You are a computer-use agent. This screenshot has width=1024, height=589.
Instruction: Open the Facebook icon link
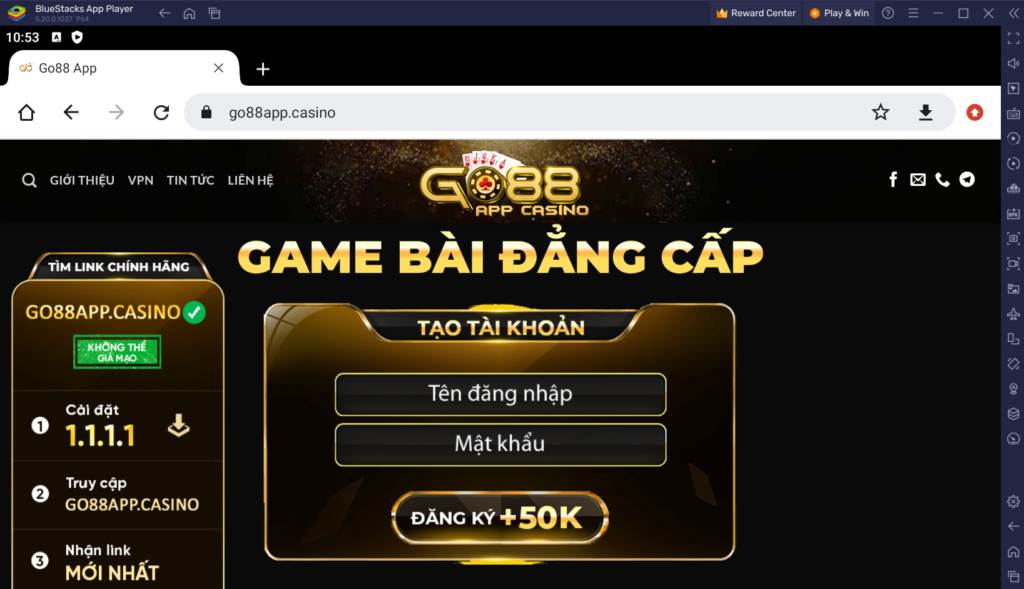pos(893,180)
